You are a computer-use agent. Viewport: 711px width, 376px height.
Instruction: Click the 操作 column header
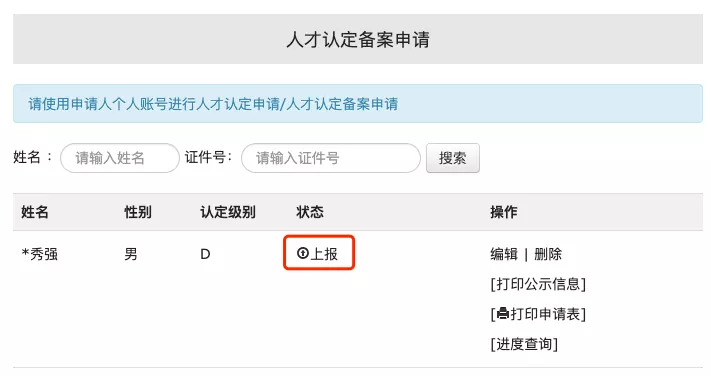[504, 212]
